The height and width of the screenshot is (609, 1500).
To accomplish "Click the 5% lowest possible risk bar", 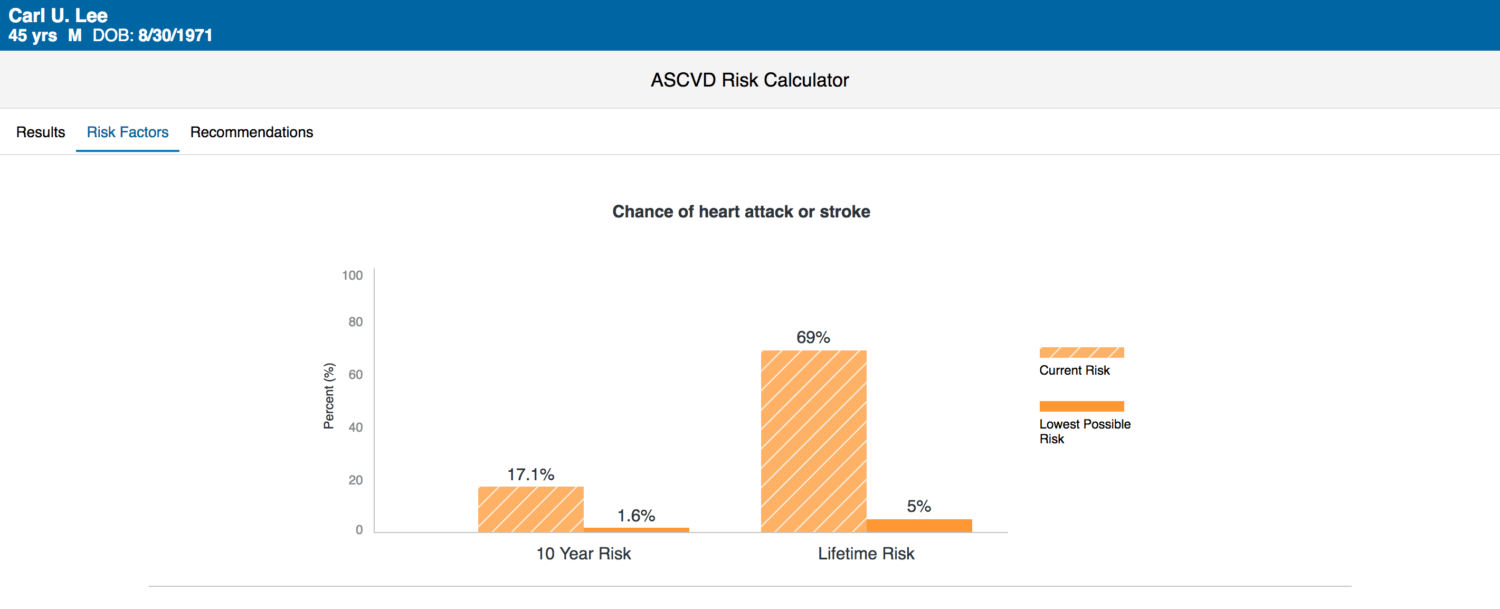I will 918,524.
